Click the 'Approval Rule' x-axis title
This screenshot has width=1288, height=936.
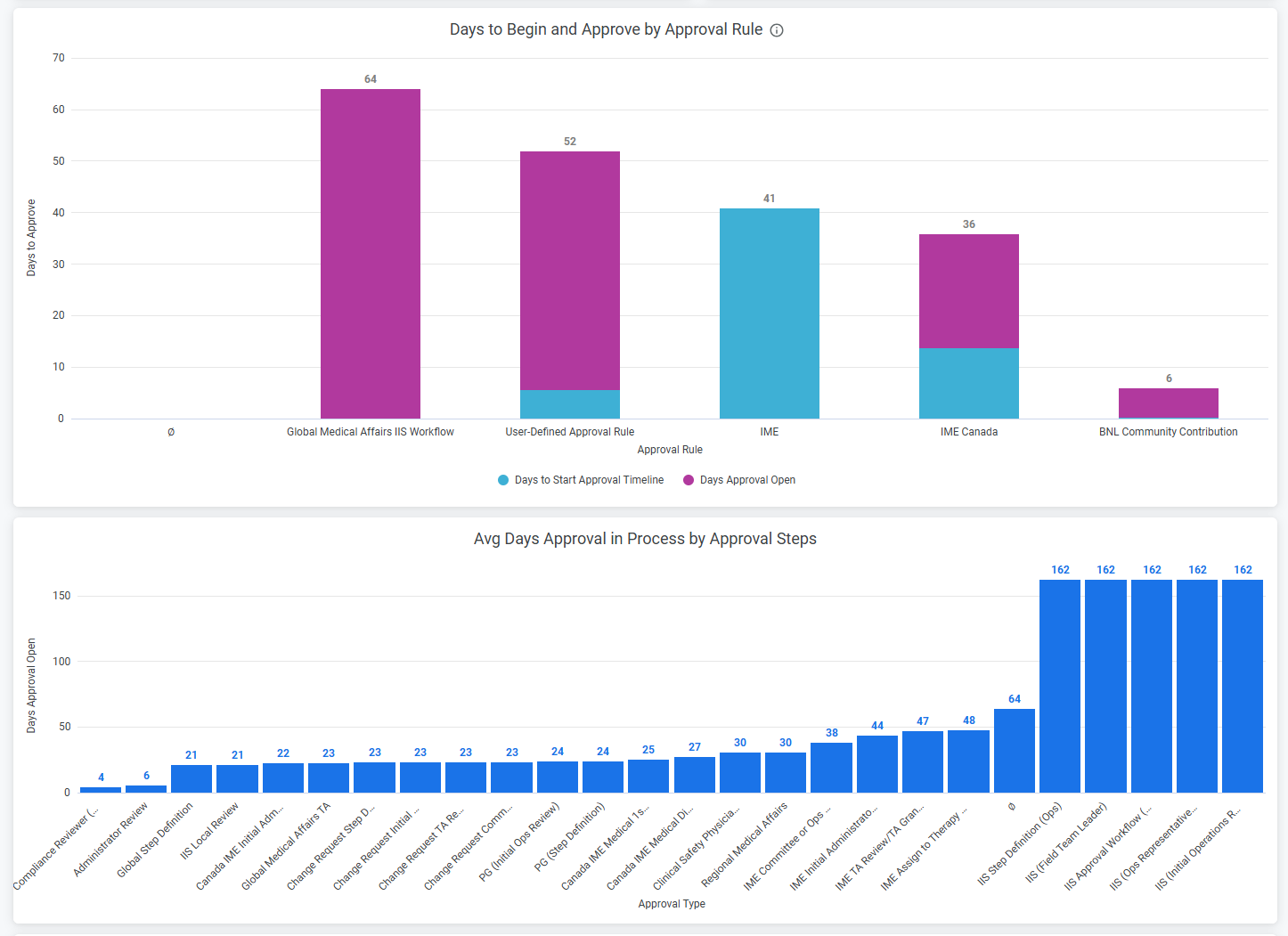tap(670, 450)
